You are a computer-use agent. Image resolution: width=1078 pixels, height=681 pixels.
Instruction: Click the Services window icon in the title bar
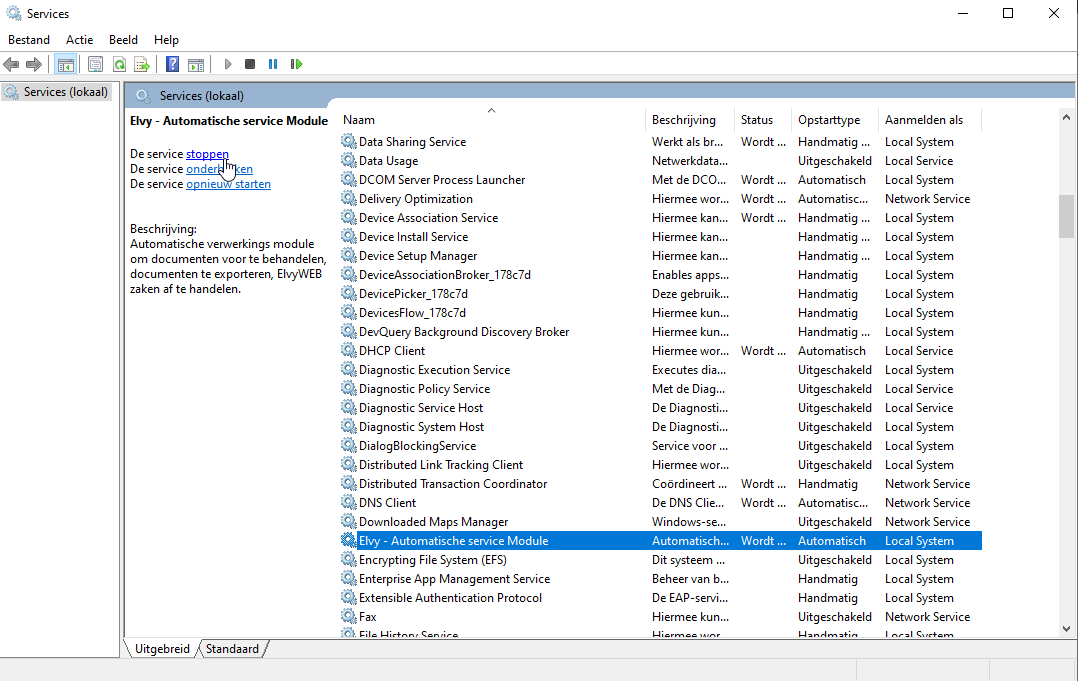(x=14, y=14)
